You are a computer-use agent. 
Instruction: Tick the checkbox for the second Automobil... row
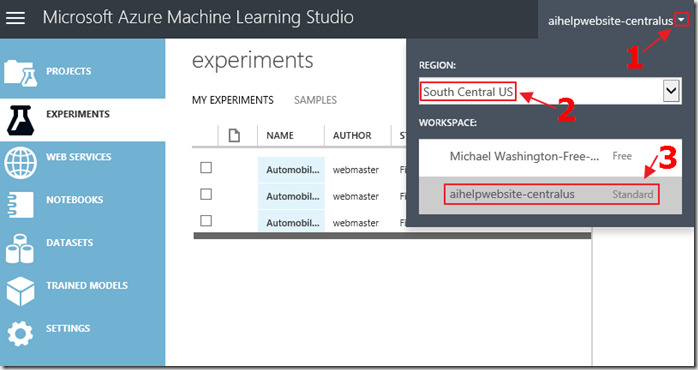tap(206, 195)
